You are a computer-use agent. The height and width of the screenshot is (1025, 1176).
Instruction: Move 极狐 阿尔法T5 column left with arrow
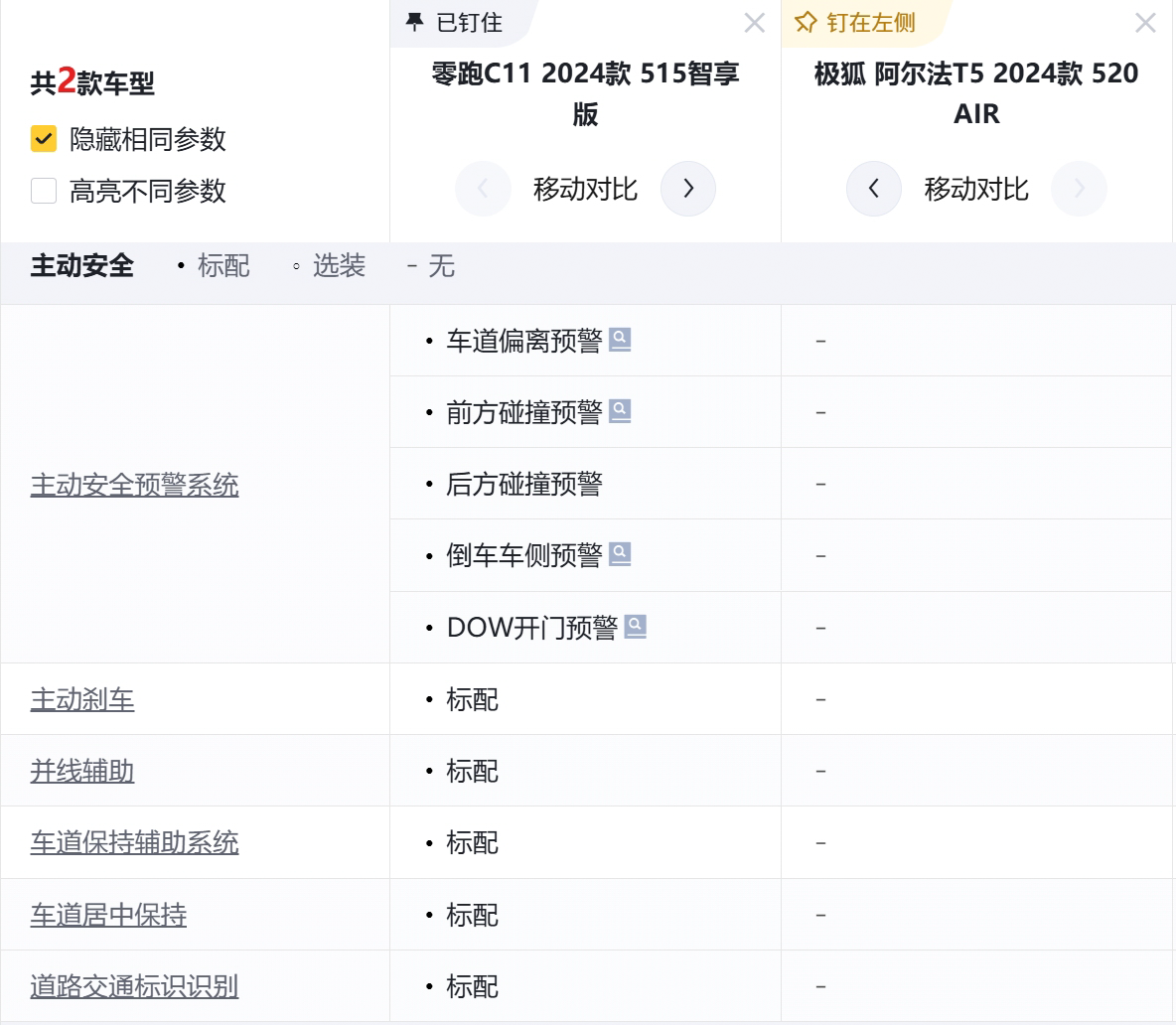[874, 188]
